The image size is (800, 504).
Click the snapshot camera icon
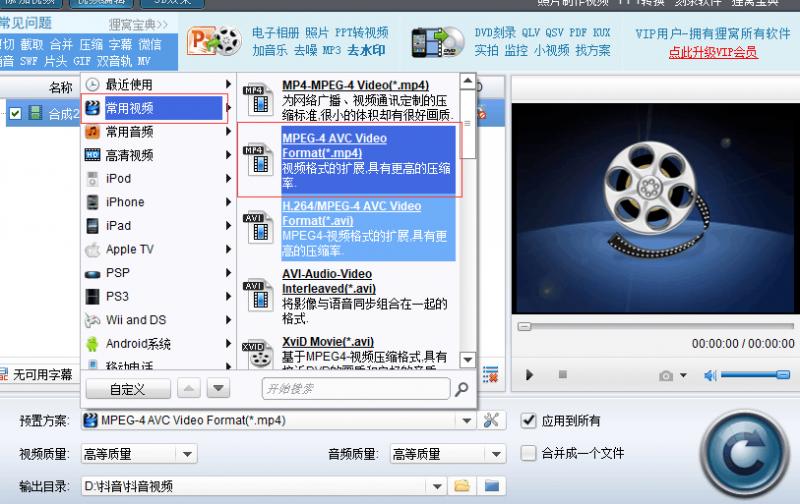point(666,375)
